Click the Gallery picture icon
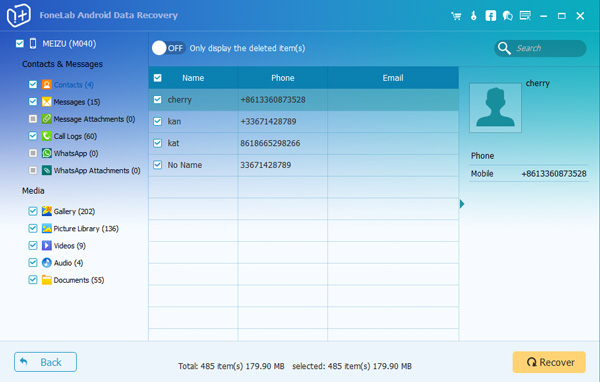This screenshot has height=382, width=600. (x=47, y=211)
